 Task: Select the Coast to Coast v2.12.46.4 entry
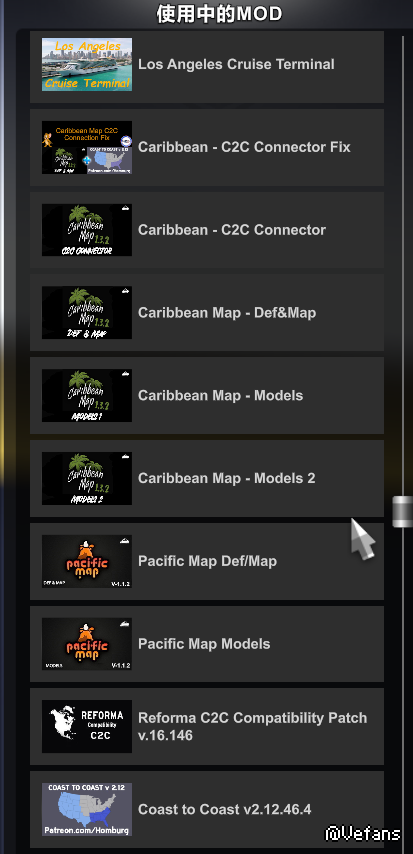[x=207, y=809]
